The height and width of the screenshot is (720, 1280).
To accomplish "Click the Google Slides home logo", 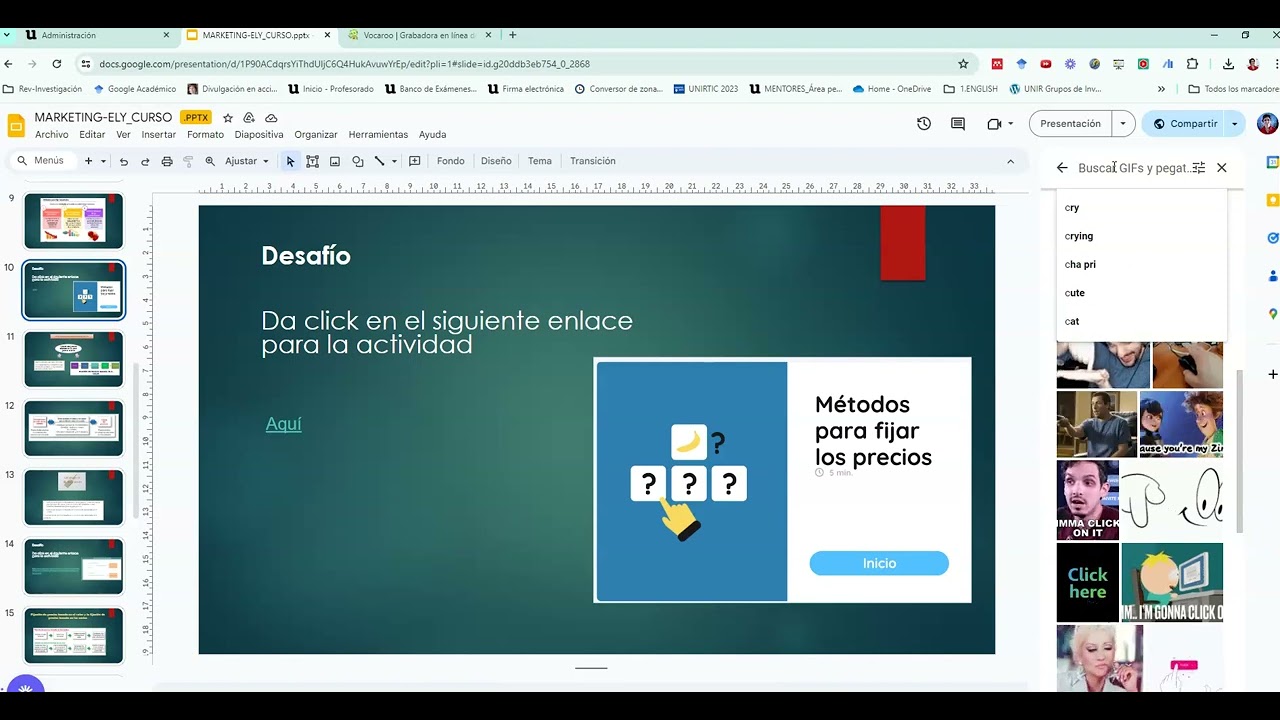I will (16, 125).
